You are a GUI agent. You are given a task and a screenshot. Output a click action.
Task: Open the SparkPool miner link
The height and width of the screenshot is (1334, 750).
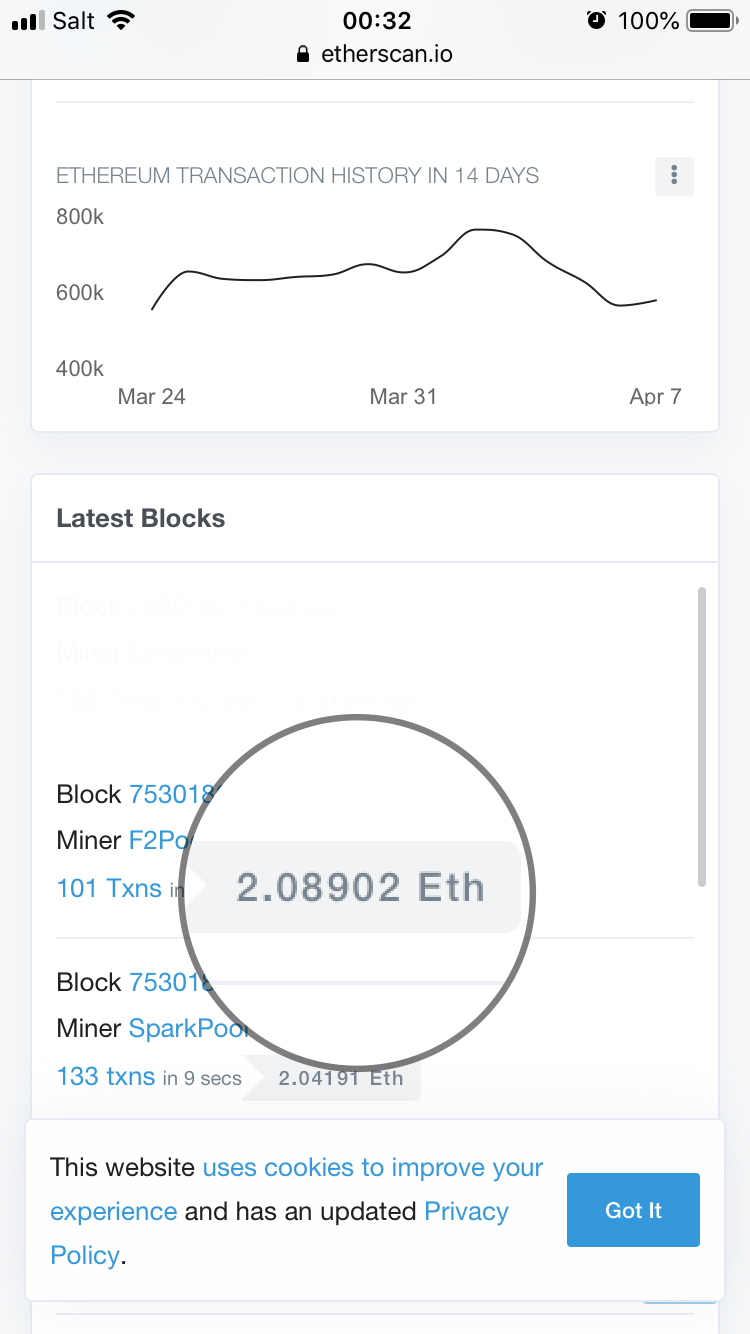click(186, 1028)
